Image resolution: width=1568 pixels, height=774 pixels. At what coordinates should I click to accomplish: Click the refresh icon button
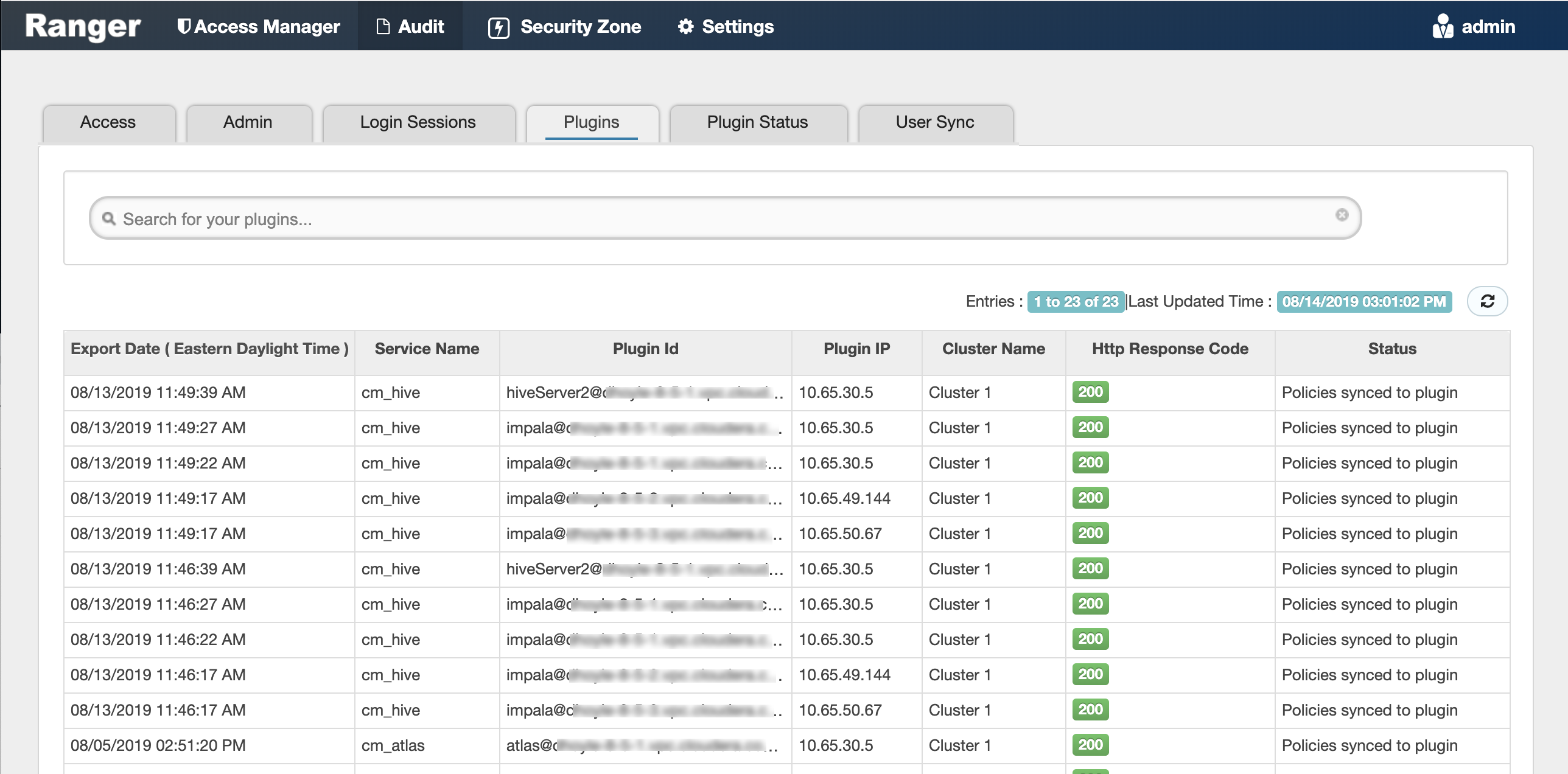pos(1486,301)
